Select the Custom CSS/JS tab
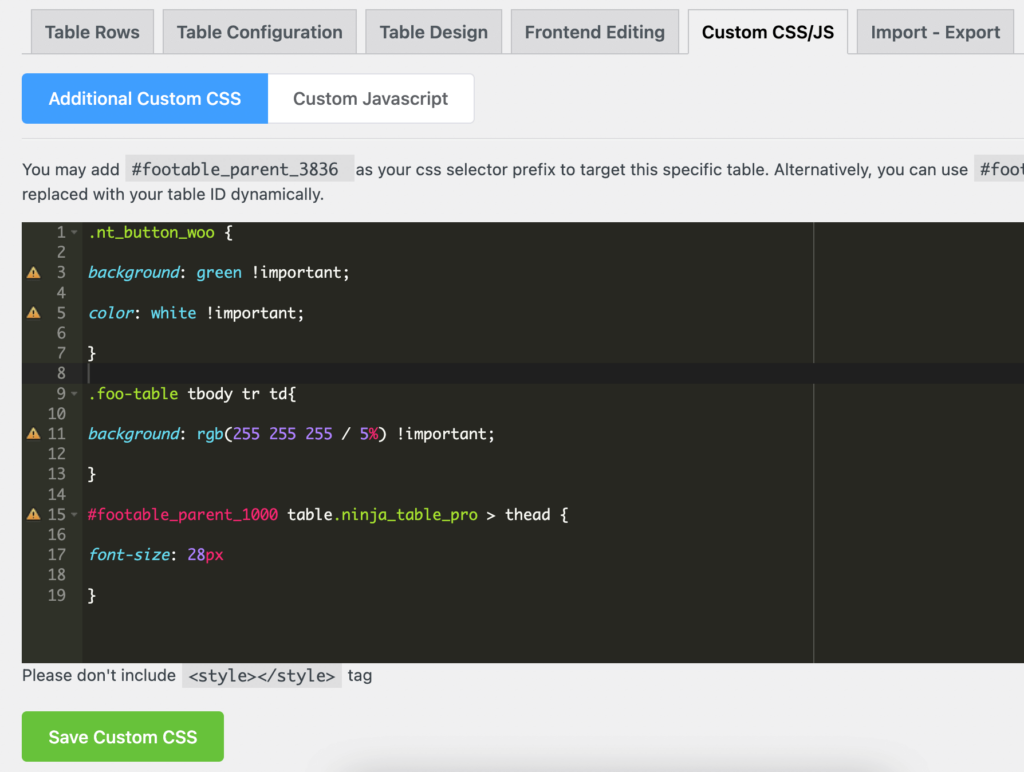This screenshot has height=772, width=1024. 767,32
